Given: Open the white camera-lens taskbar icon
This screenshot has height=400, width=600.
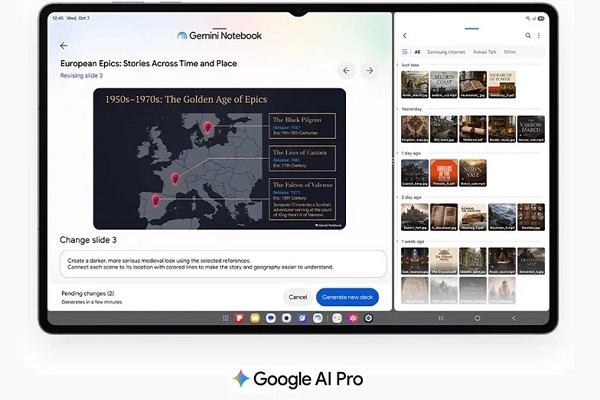Looking at the screenshot, I should pos(286,318).
